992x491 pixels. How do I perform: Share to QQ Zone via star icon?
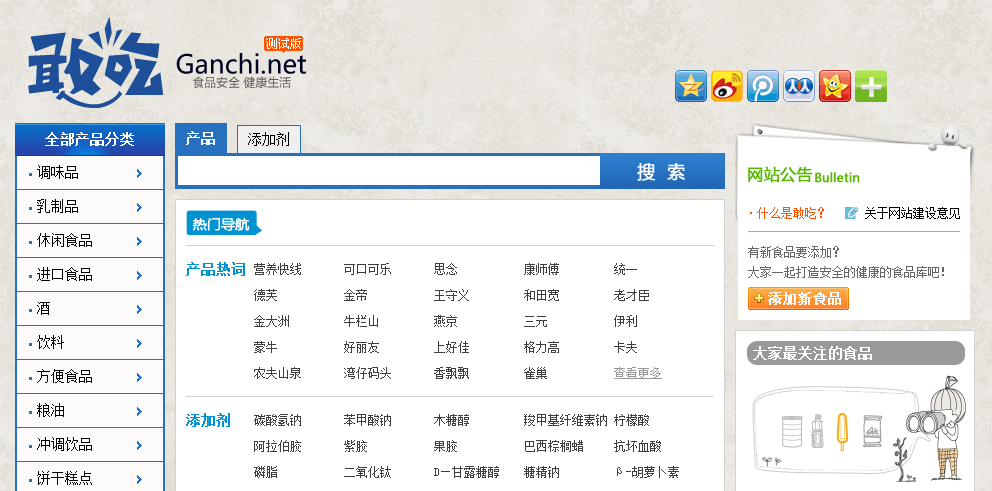point(691,86)
